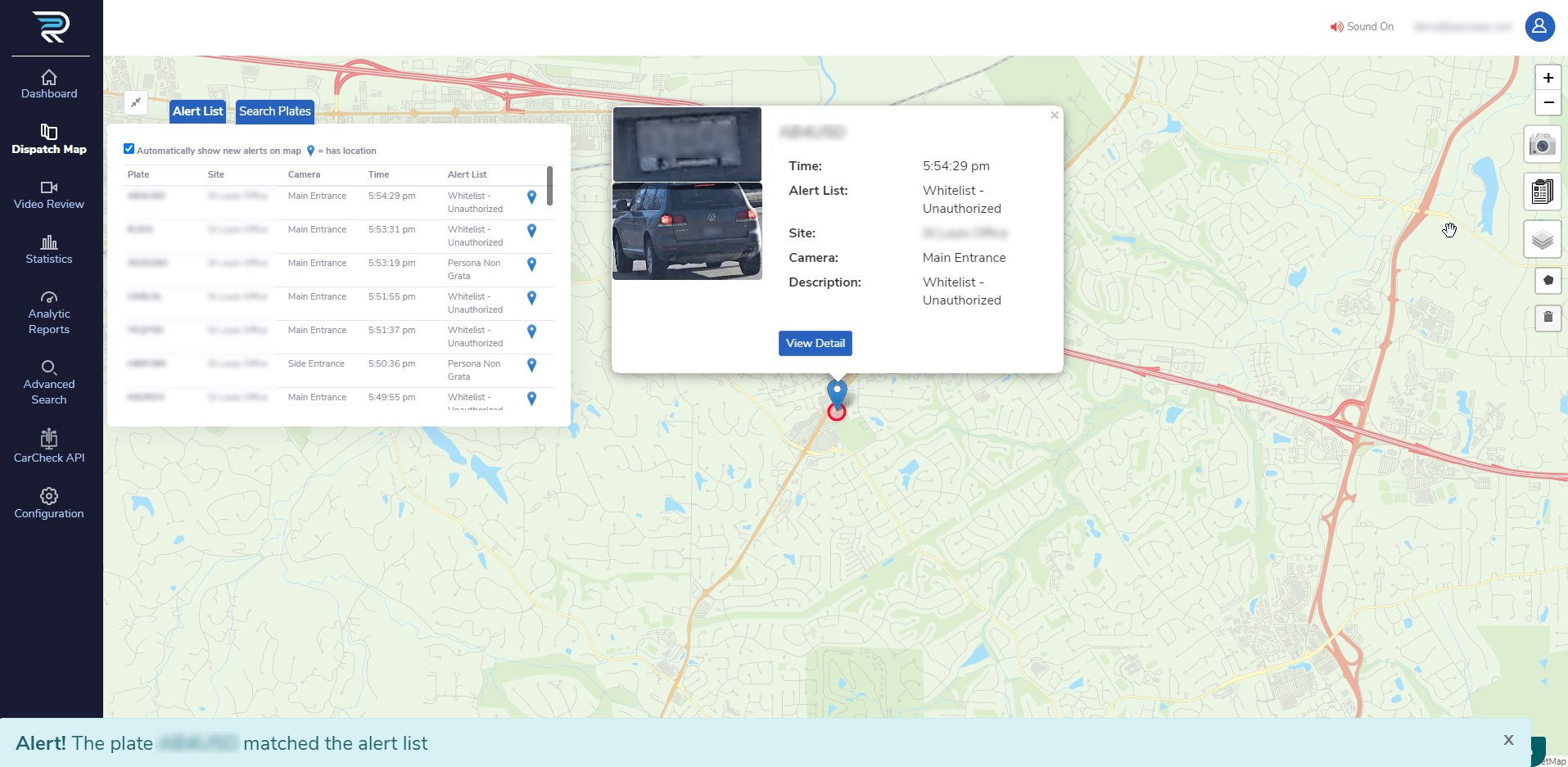Image resolution: width=1568 pixels, height=767 pixels.
Task: Select the Alert List tab
Action: (197, 111)
